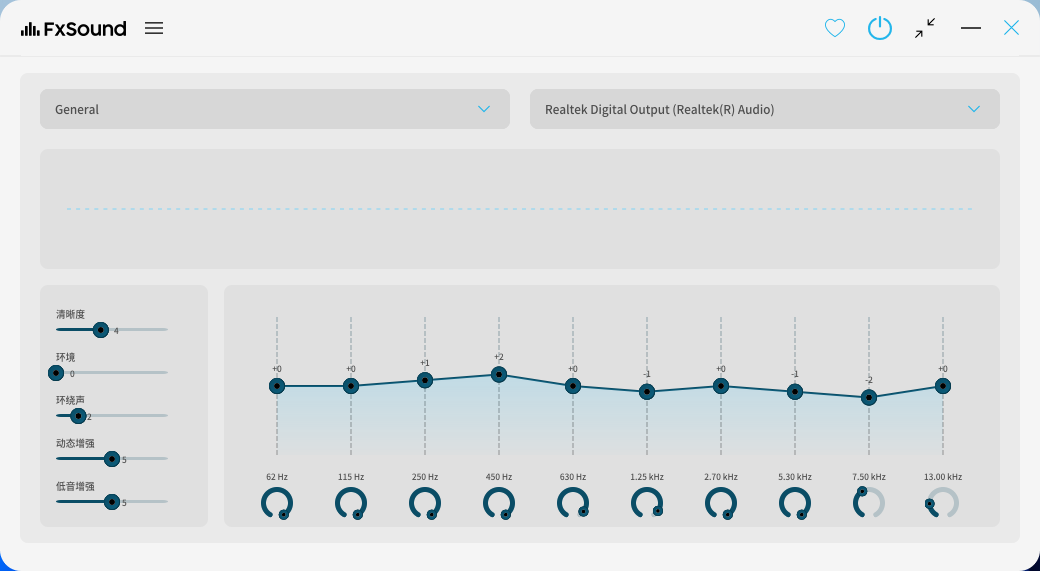Click the 1.25 kHz frequency label
Viewport: 1040px width, 571px height.
(x=647, y=477)
